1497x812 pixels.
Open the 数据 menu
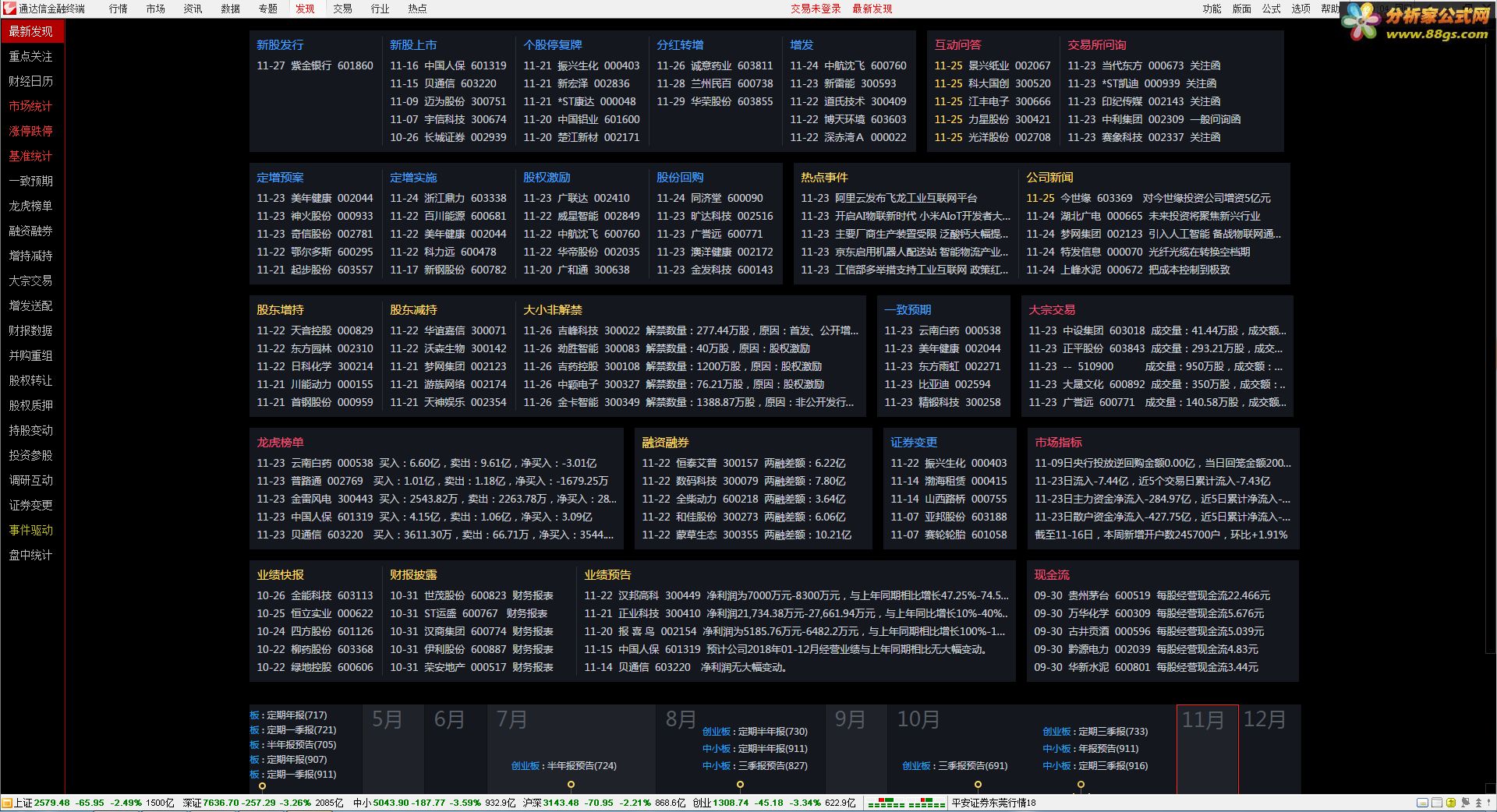click(x=231, y=9)
